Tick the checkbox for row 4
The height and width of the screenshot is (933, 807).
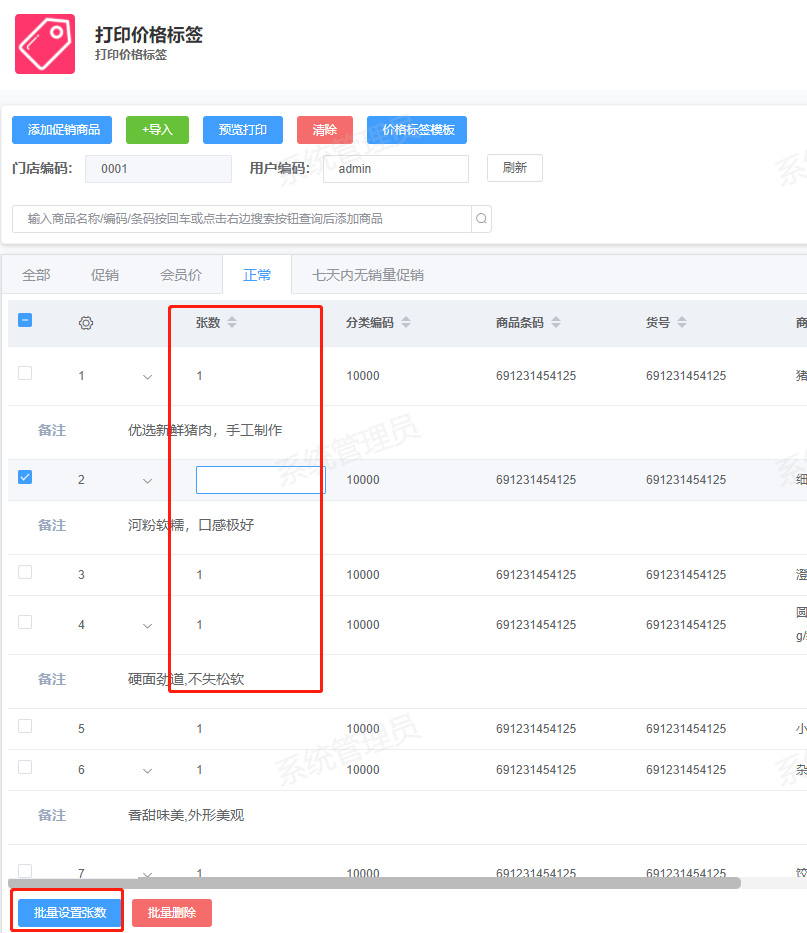[25, 622]
